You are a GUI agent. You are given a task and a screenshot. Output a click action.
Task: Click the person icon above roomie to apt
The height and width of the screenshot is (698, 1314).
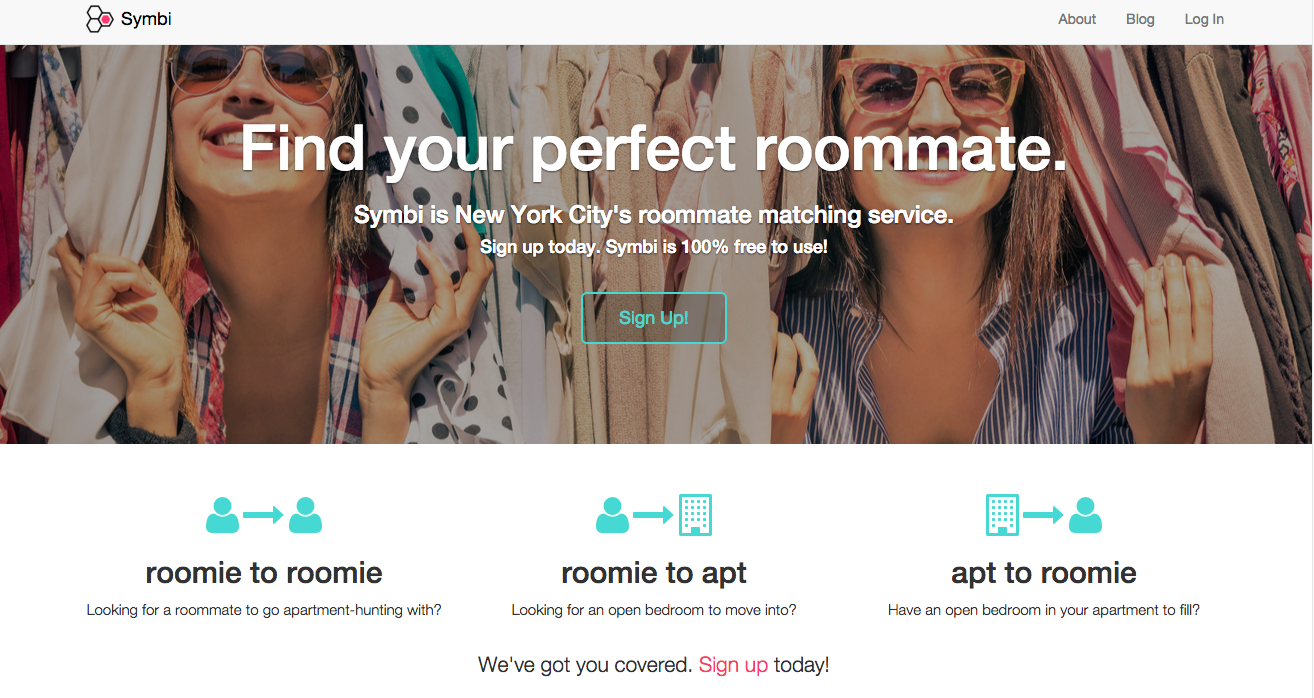point(612,515)
